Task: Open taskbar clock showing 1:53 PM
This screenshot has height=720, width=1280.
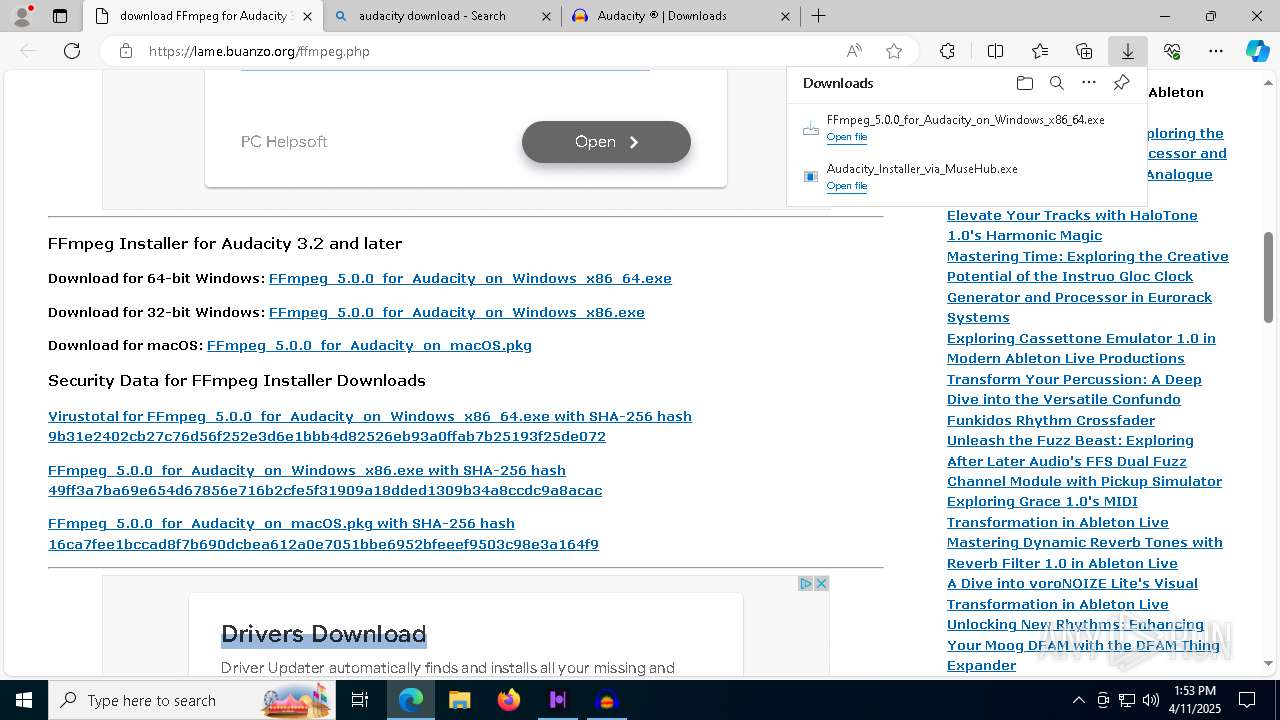Action: click(1195, 700)
